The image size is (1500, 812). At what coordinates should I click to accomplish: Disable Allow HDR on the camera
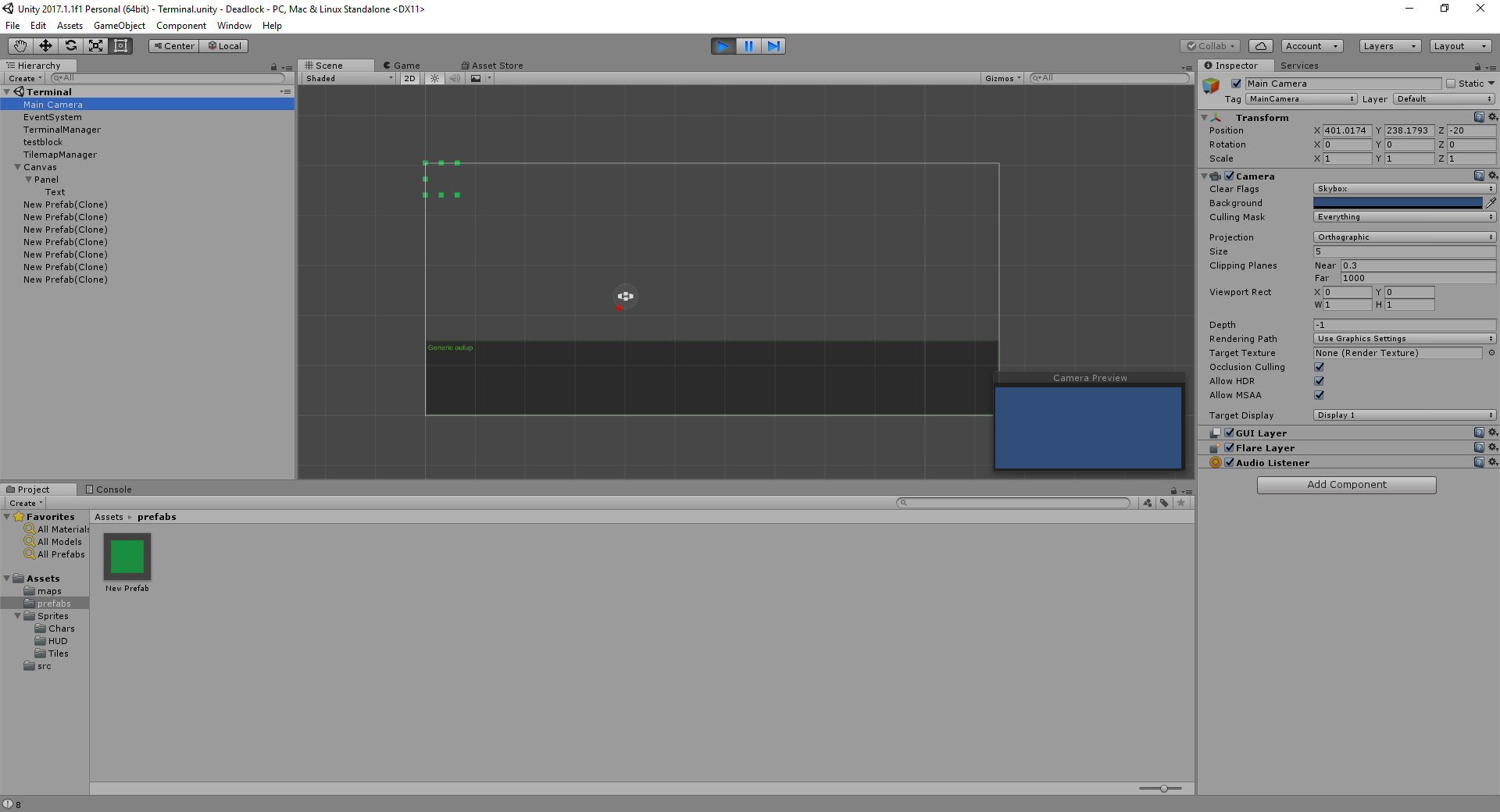(x=1319, y=381)
